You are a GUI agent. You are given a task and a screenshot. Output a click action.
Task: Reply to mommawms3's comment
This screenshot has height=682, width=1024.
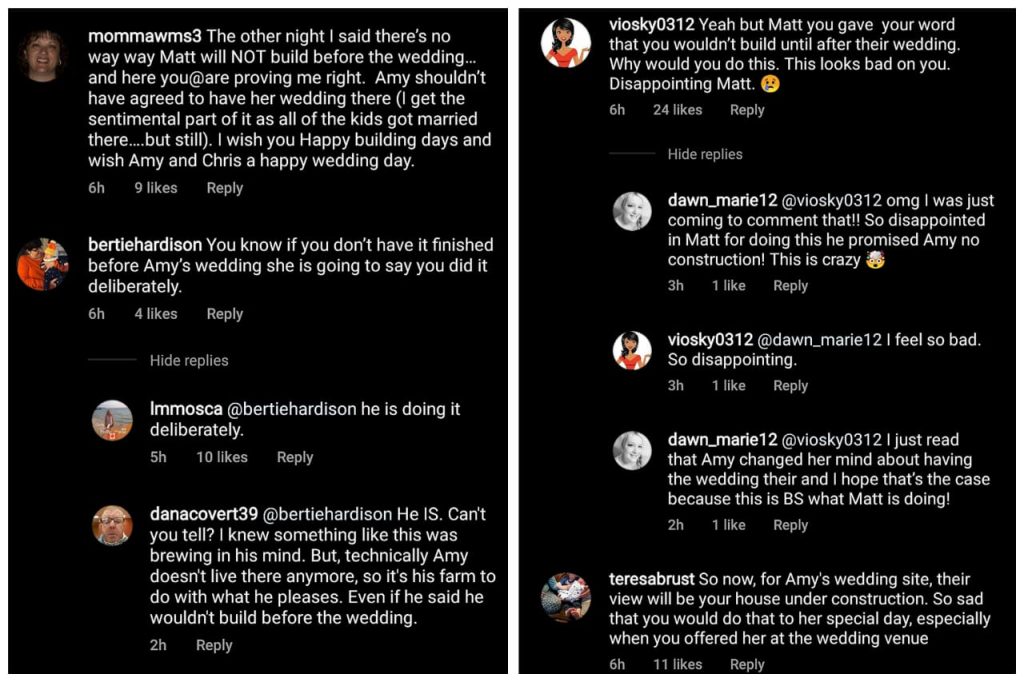point(224,188)
